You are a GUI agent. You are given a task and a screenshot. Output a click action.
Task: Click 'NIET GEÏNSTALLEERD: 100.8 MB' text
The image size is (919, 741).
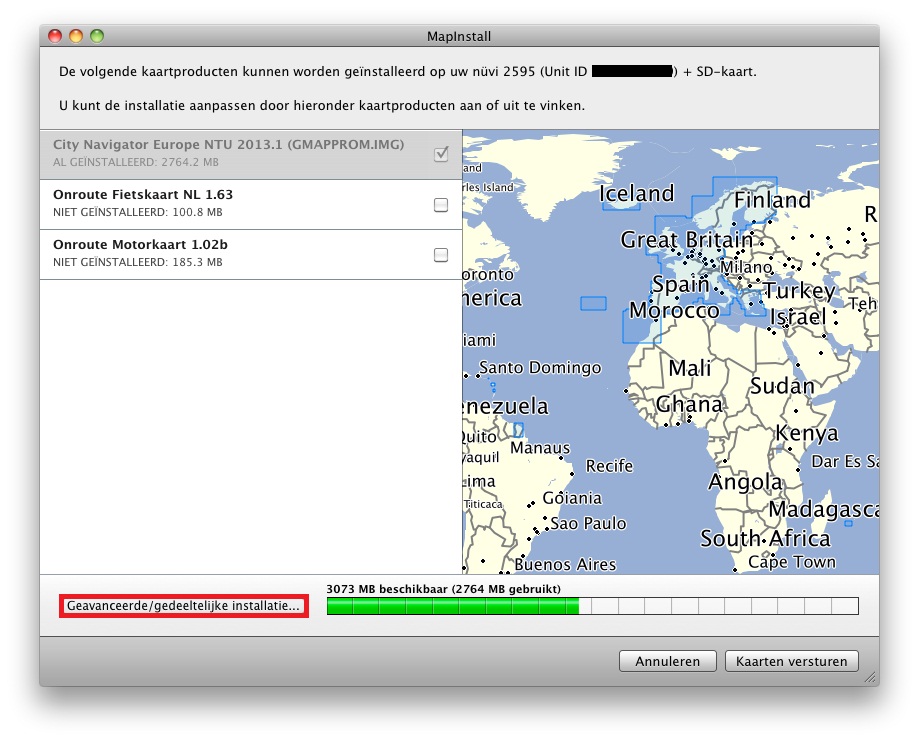(x=138, y=212)
